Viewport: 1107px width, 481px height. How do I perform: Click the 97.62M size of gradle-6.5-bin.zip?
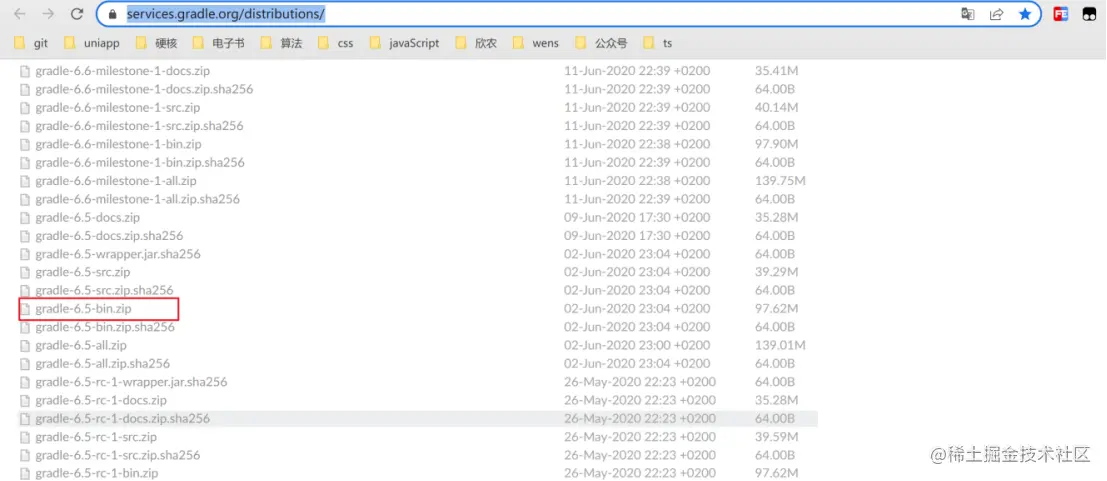[777, 309]
